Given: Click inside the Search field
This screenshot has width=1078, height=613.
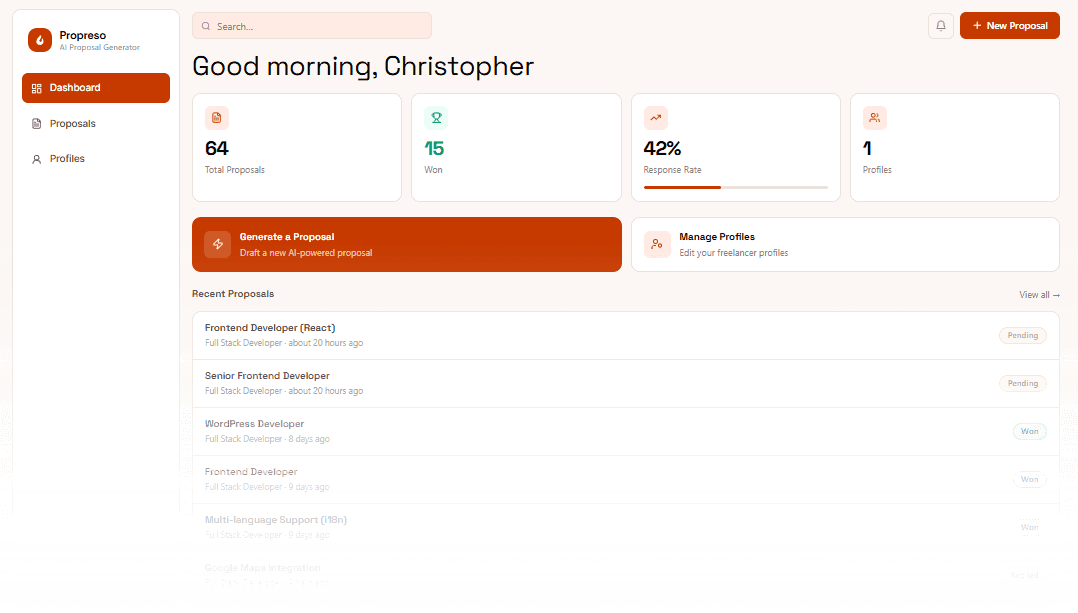Looking at the screenshot, I should [x=311, y=25].
